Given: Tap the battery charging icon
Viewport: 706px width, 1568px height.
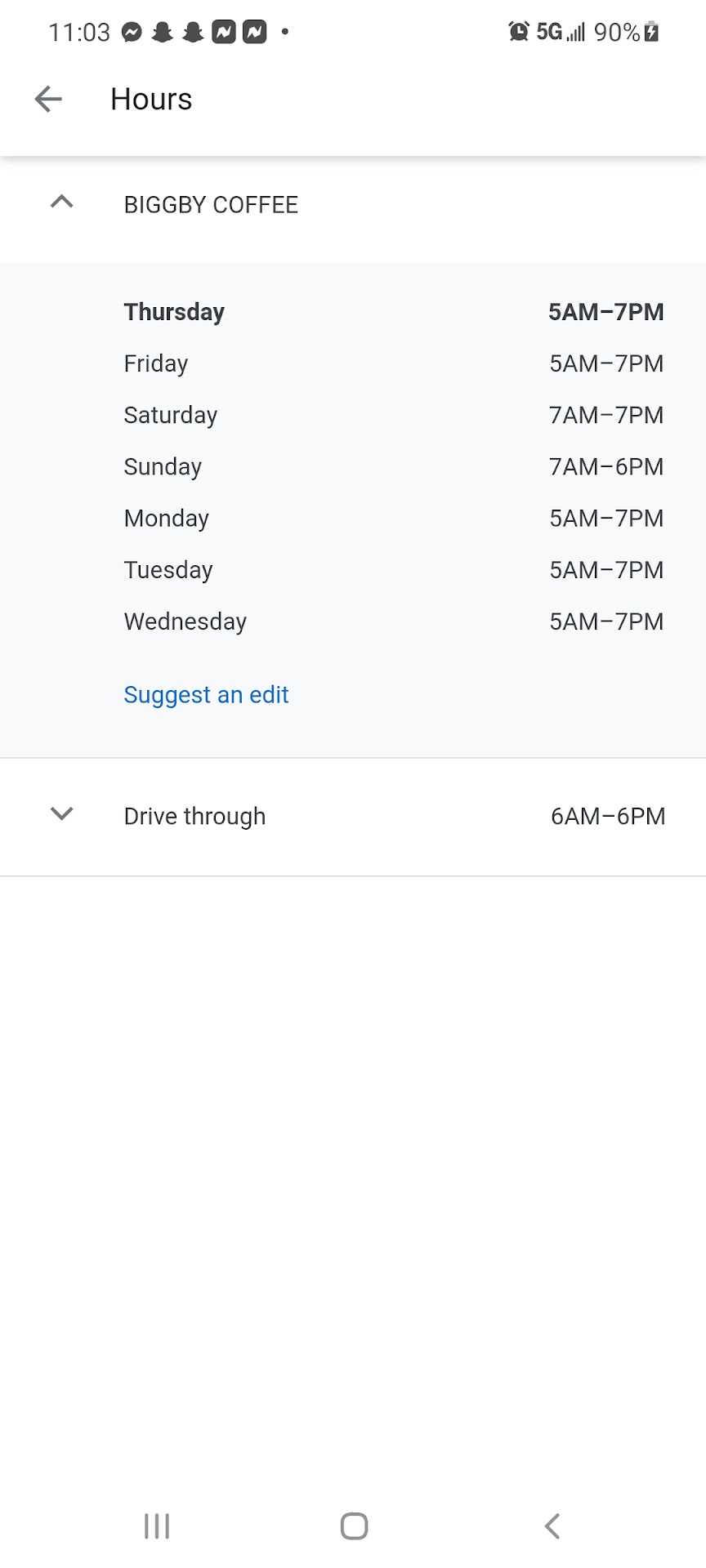Looking at the screenshot, I should point(651,33).
